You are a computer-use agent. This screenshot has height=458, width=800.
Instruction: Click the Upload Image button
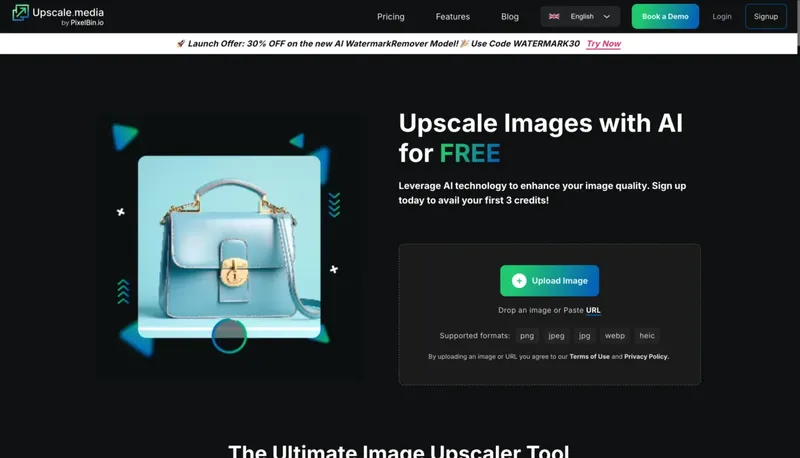[x=549, y=281]
